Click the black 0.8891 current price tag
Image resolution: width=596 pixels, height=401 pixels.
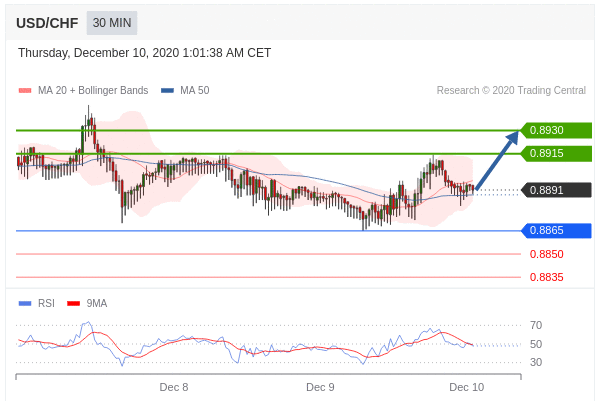point(556,190)
